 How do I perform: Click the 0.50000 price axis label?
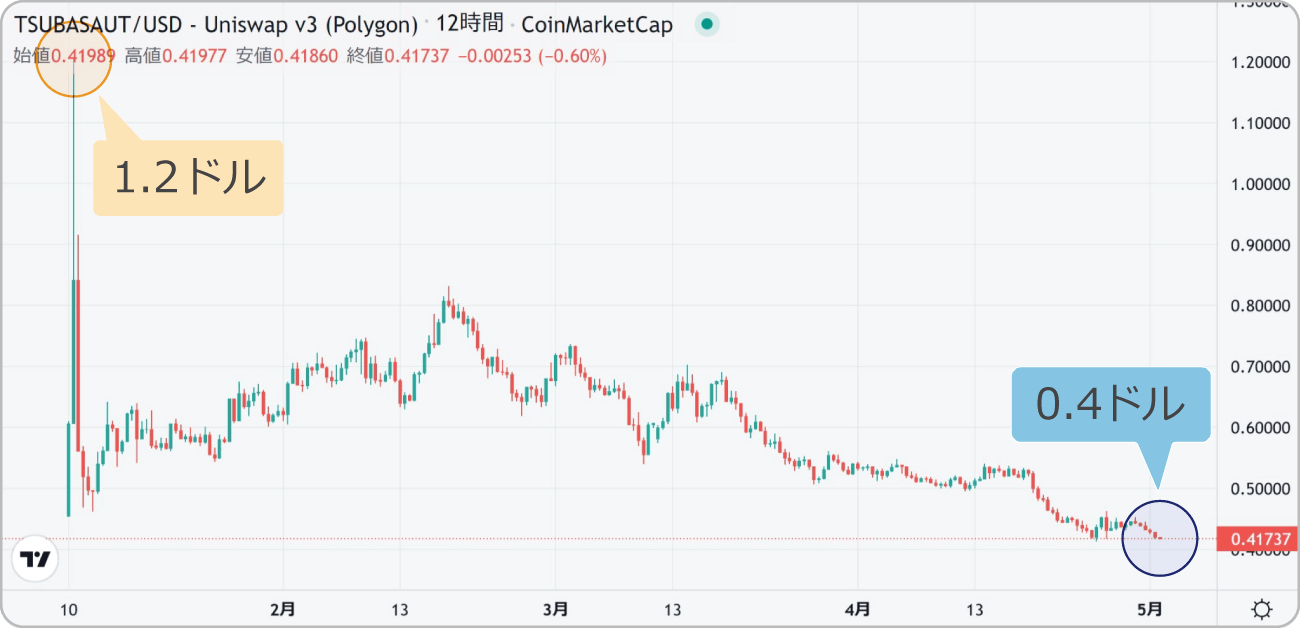click(1261, 489)
